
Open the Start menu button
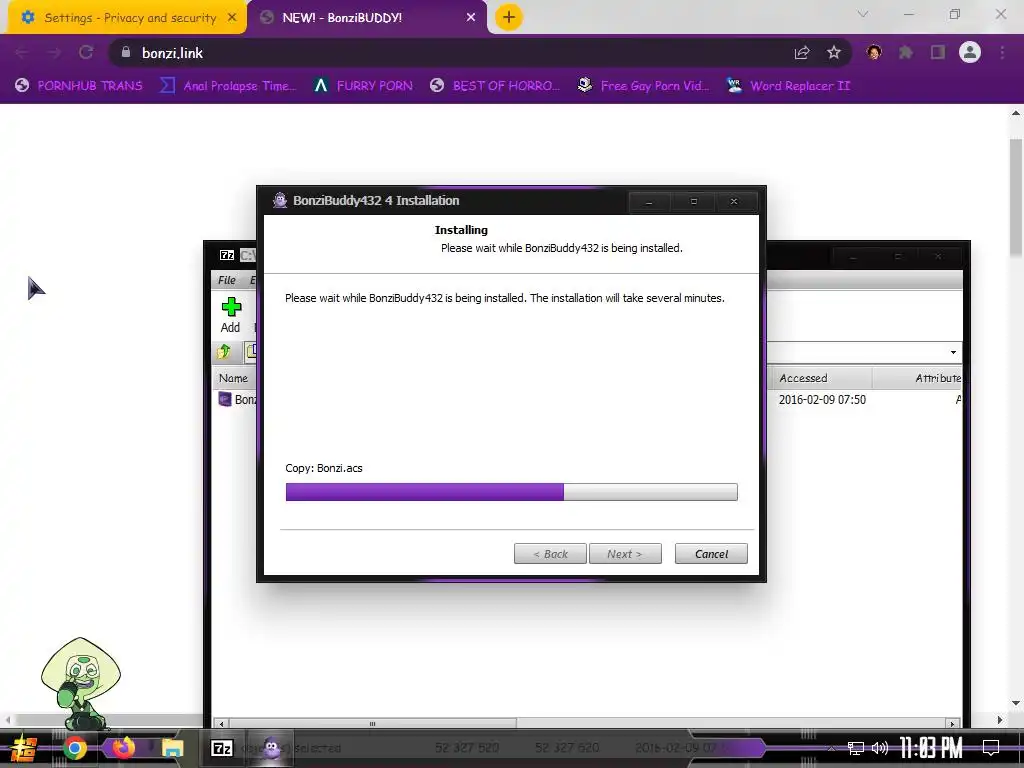24,748
